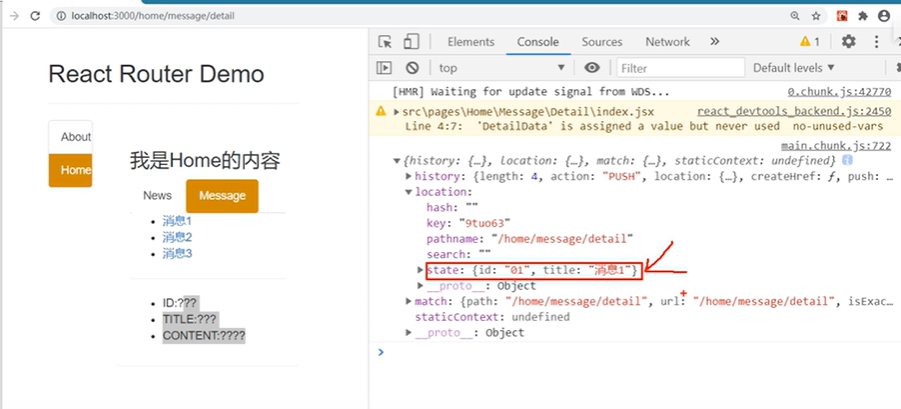Open the 0.chunk.js:42770 source link
Screen dimensions: 901x409
(x=839, y=92)
